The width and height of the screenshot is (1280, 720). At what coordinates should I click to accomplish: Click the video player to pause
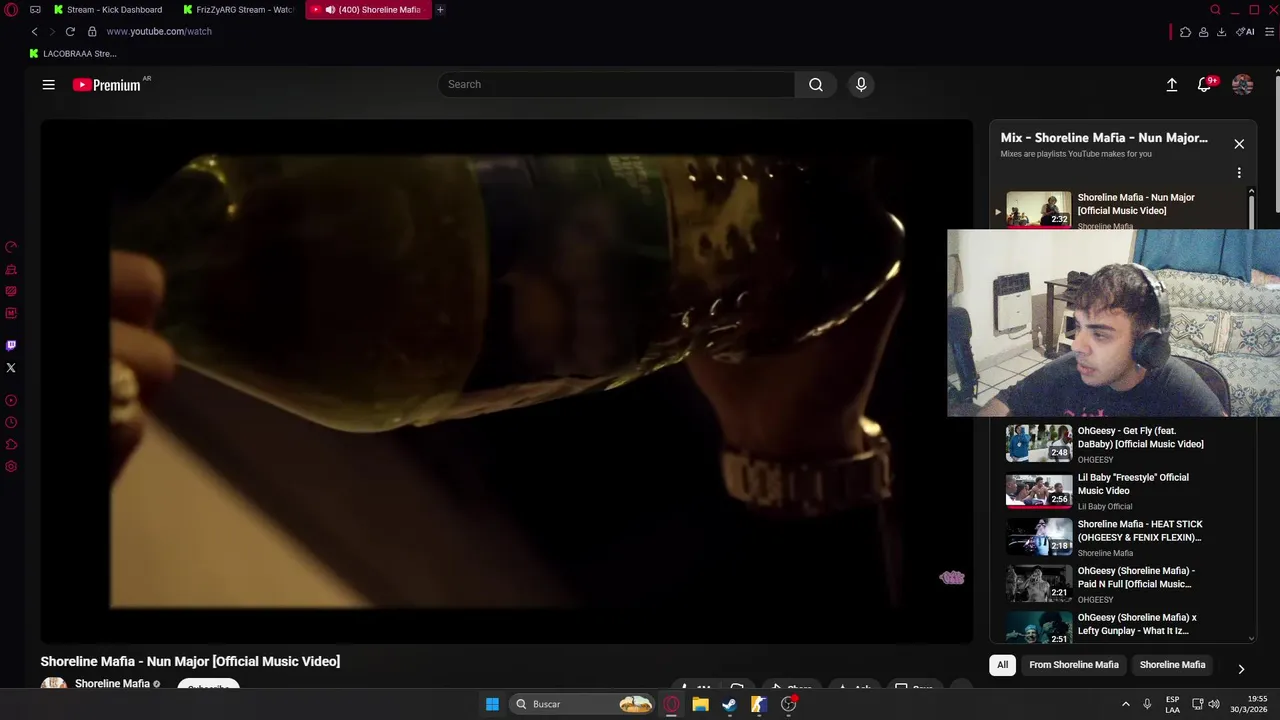tap(506, 381)
